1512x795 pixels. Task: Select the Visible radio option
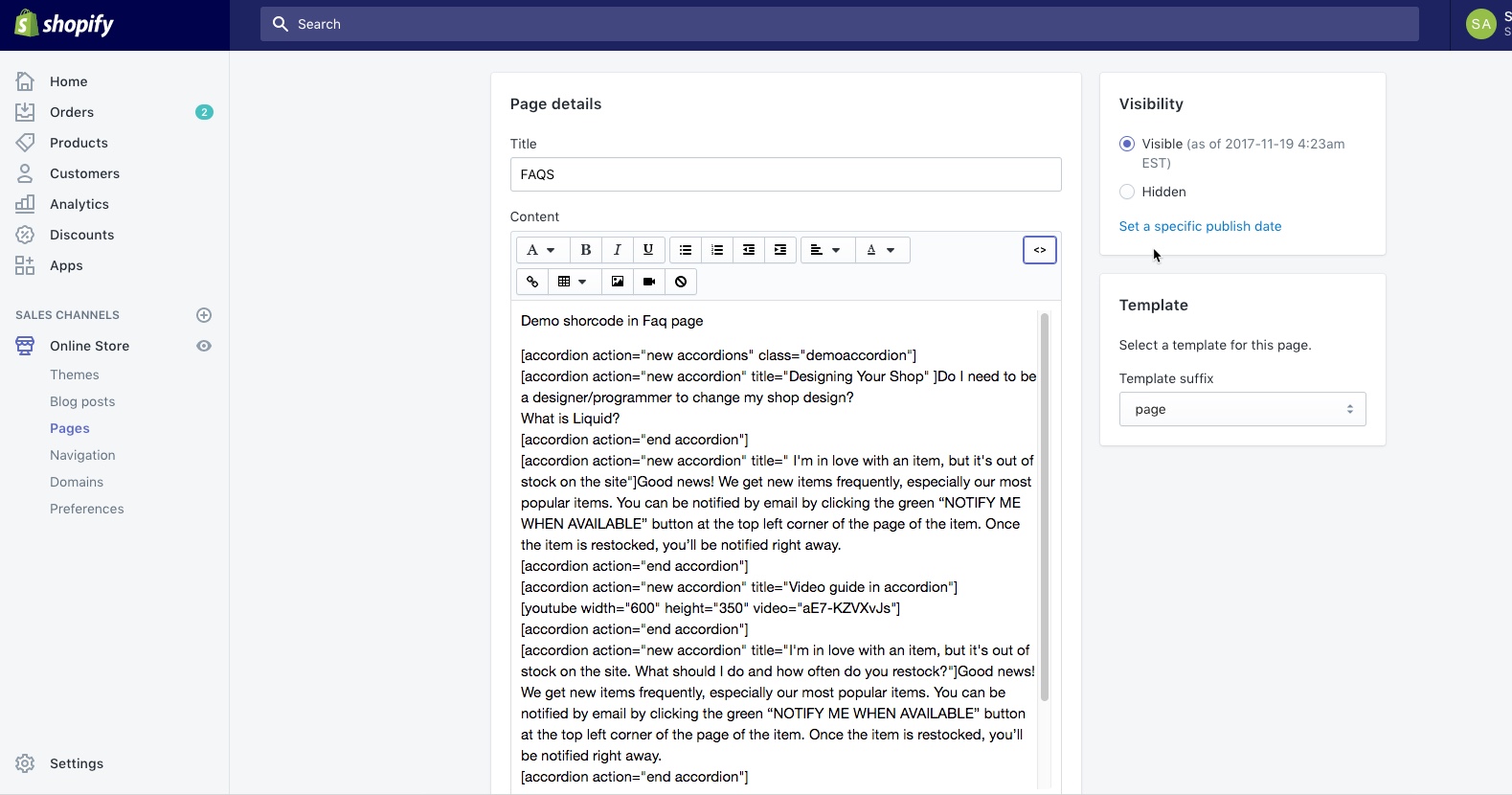(x=1127, y=144)
